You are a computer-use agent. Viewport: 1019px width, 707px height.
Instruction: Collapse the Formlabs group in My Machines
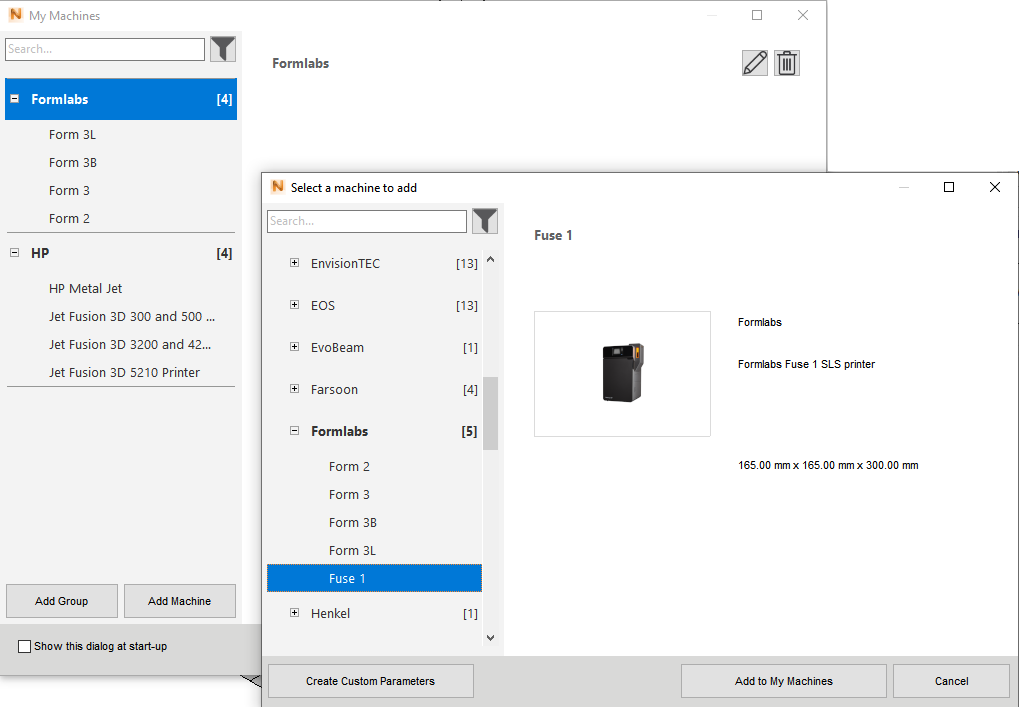click(x=14, y=99)
